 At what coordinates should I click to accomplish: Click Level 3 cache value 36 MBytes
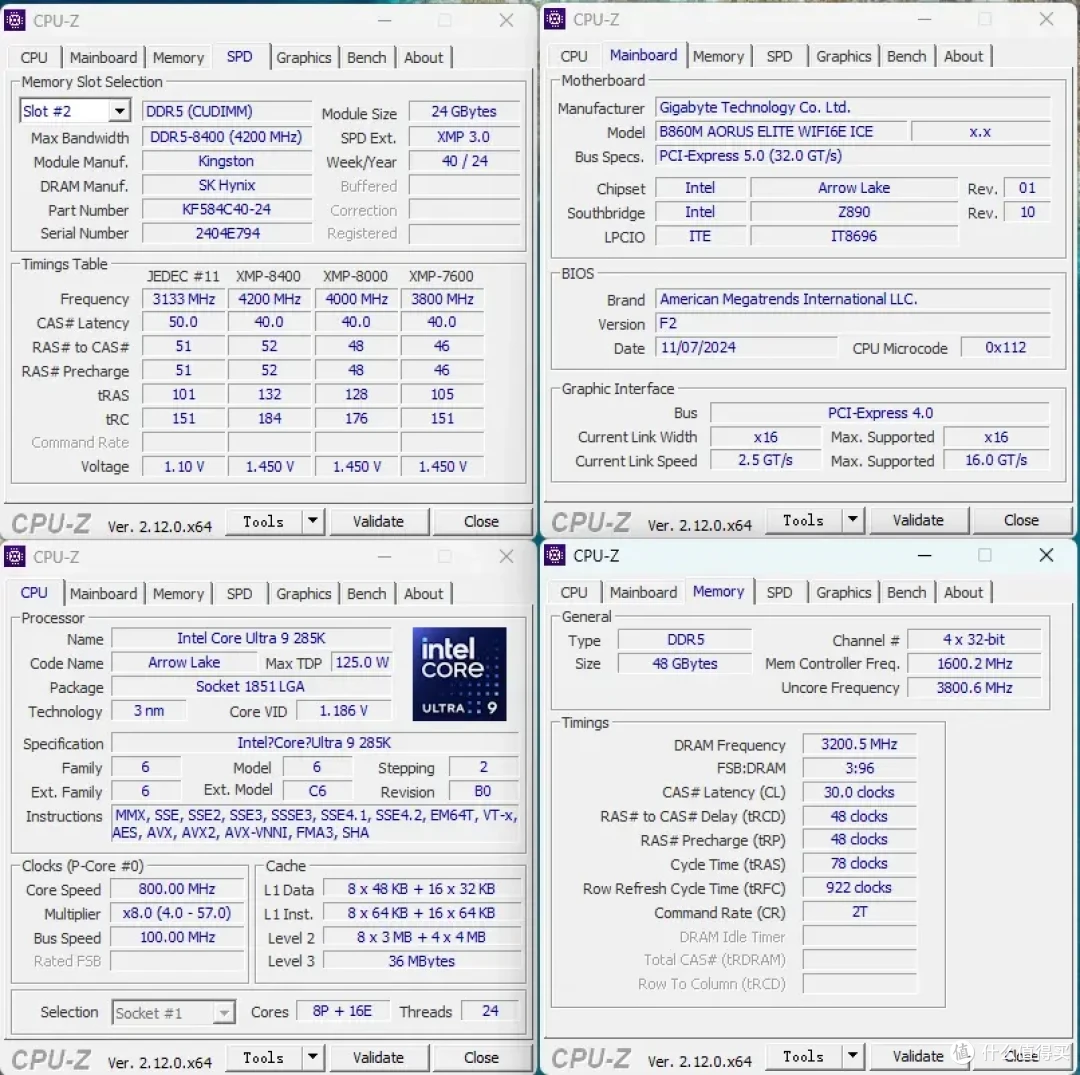[x=422, y=961]
